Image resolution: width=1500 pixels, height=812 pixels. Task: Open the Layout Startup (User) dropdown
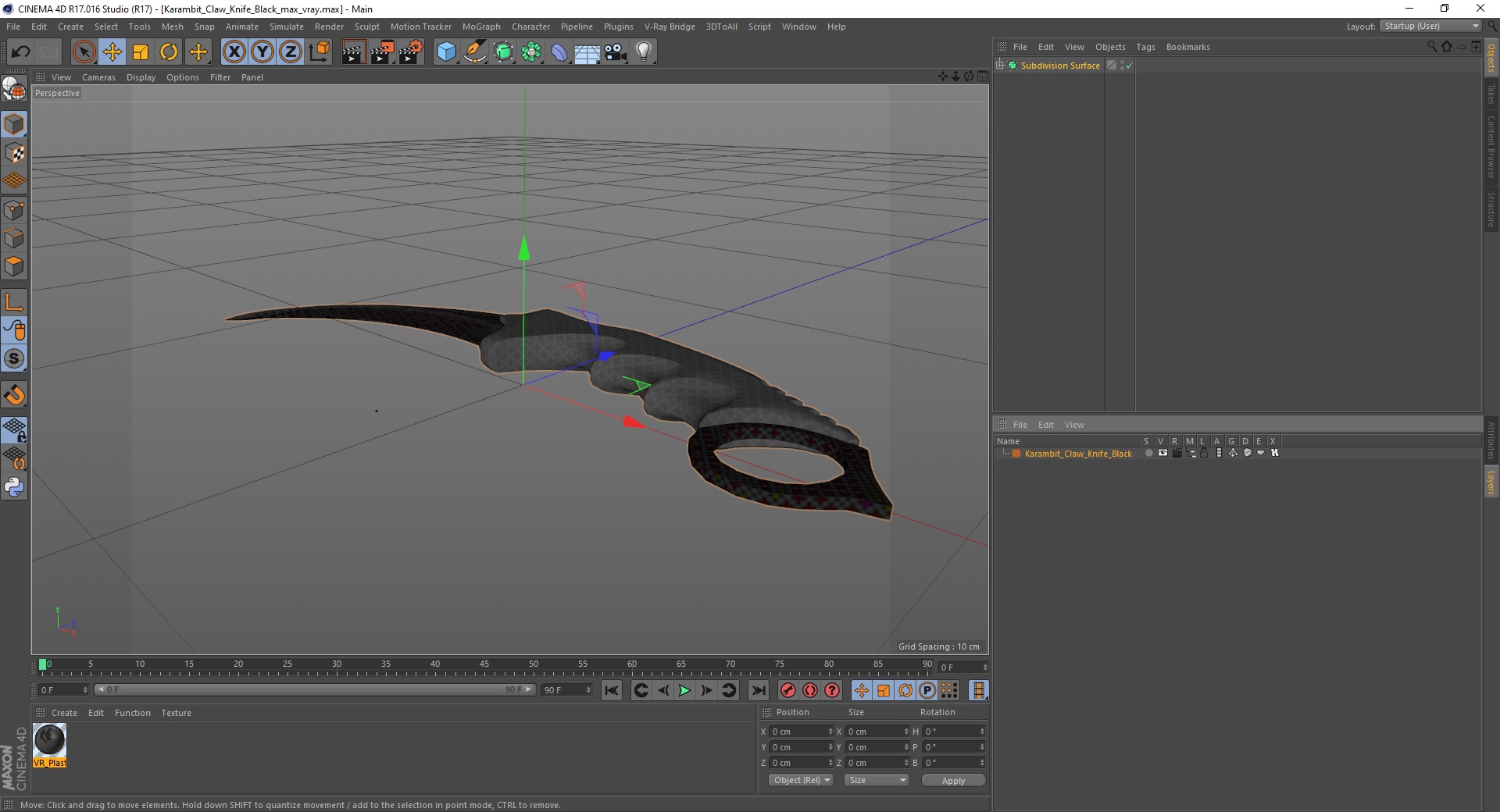click(1430, 26)
